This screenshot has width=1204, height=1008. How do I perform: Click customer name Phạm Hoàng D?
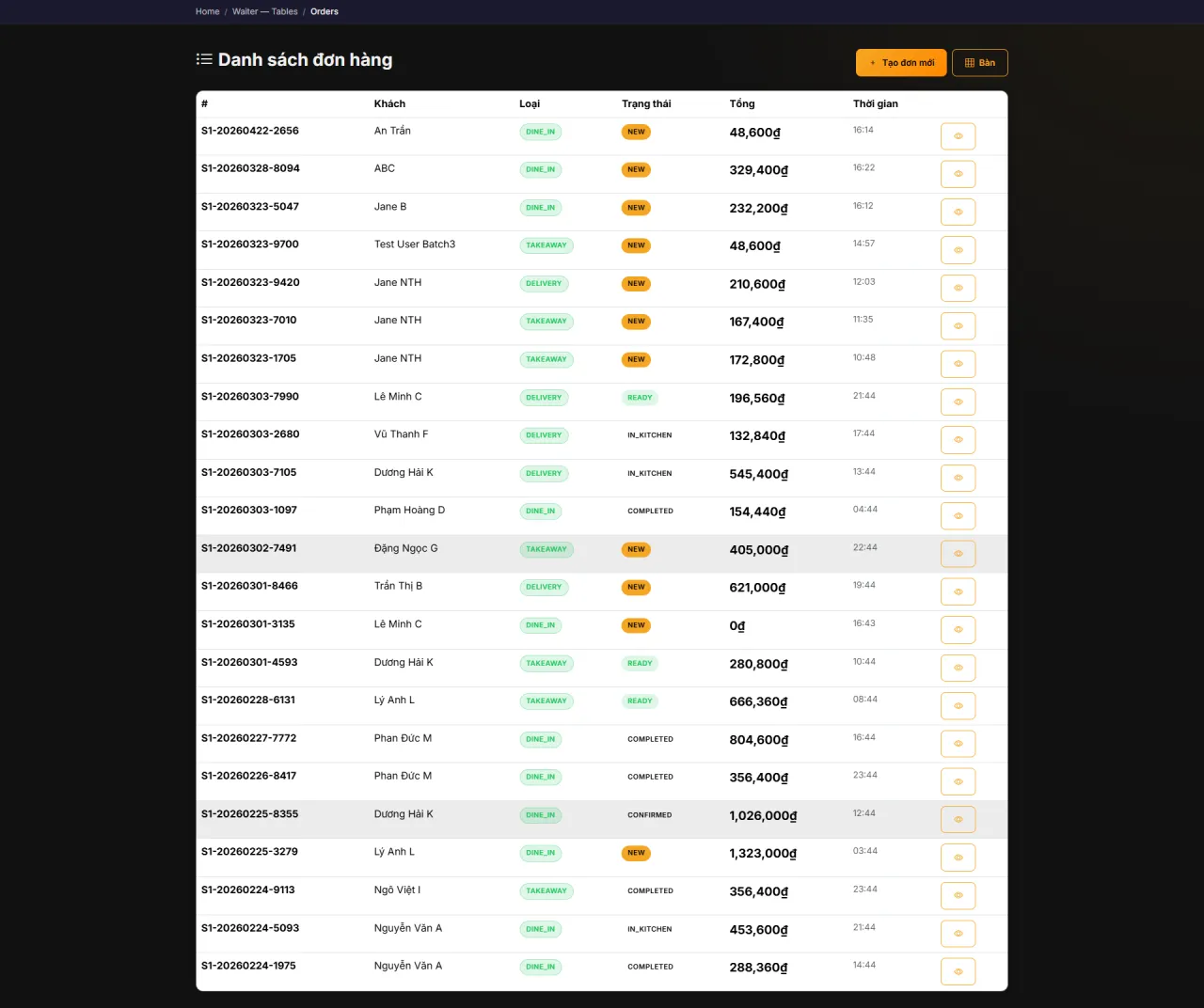pos(409,511)
